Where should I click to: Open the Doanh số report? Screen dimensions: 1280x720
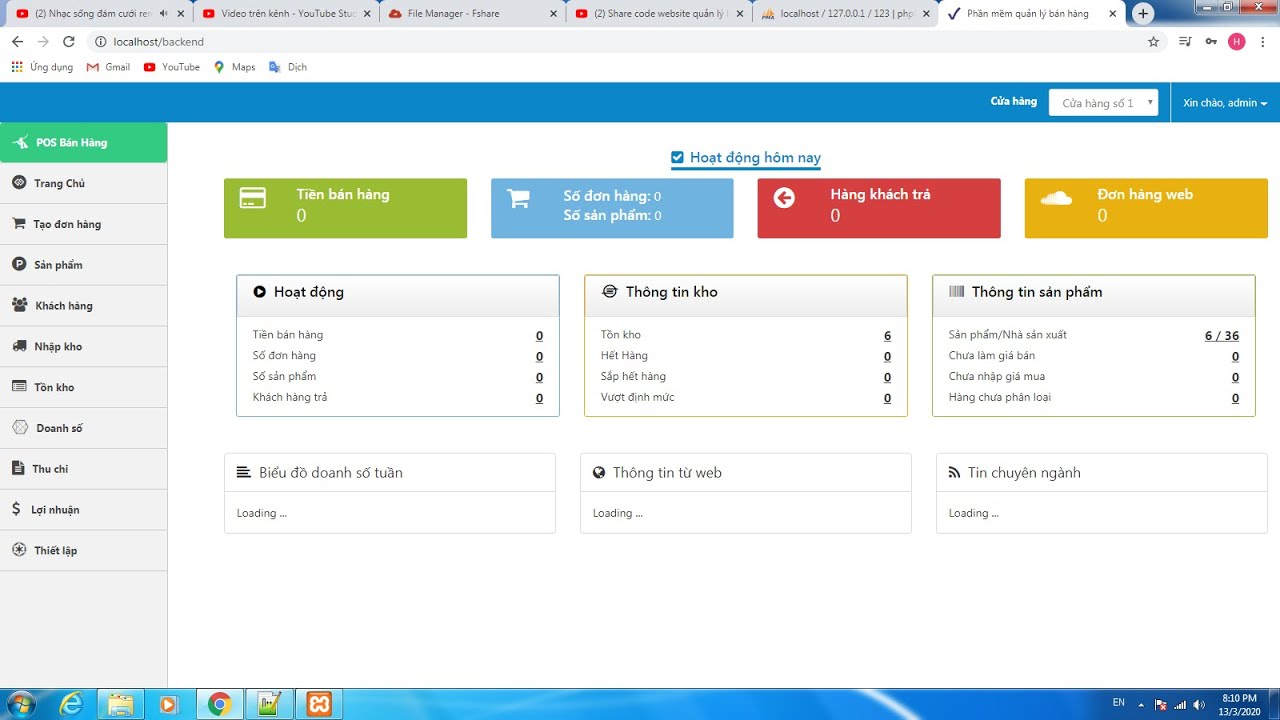[60, 427]
